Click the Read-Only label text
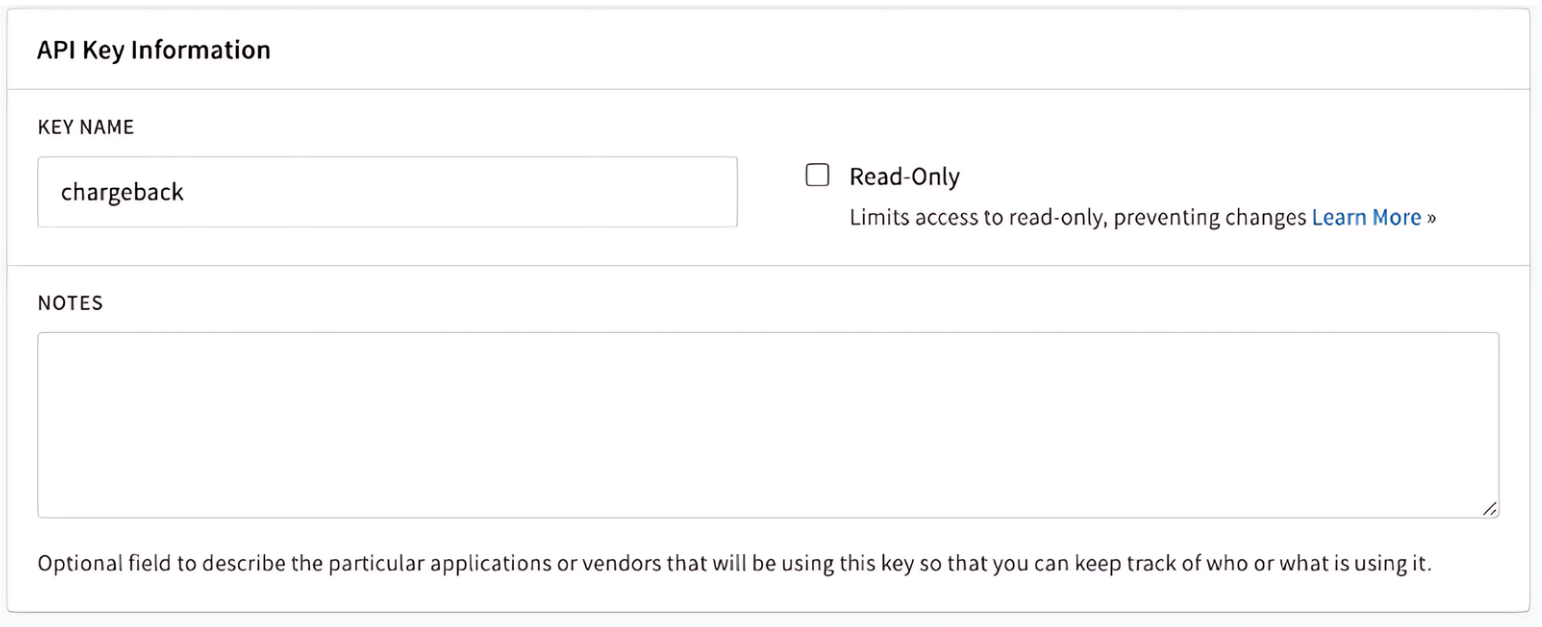The image size is (1542, 627). 904,177
